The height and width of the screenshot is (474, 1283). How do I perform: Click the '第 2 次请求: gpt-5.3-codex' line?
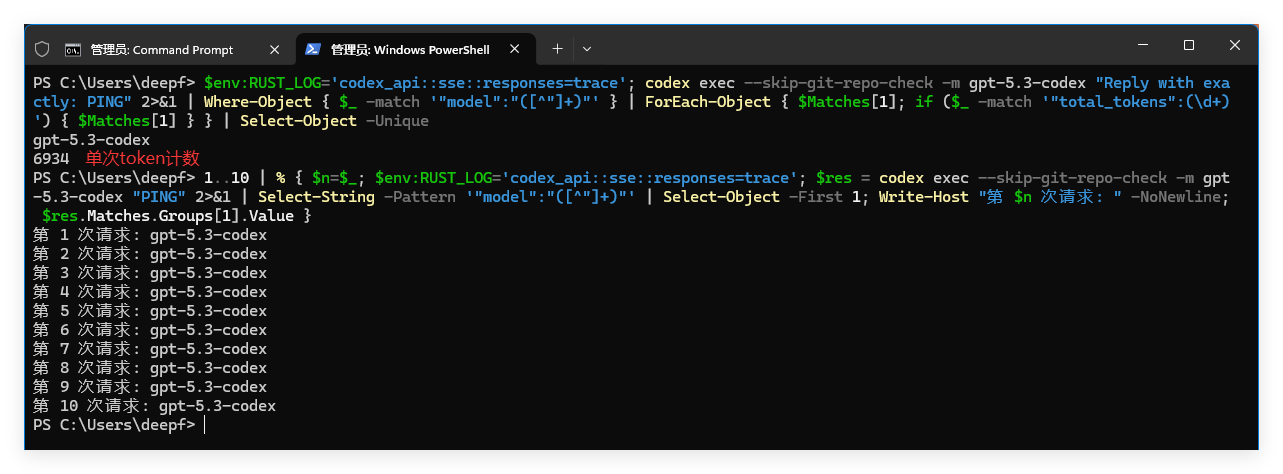150,254
